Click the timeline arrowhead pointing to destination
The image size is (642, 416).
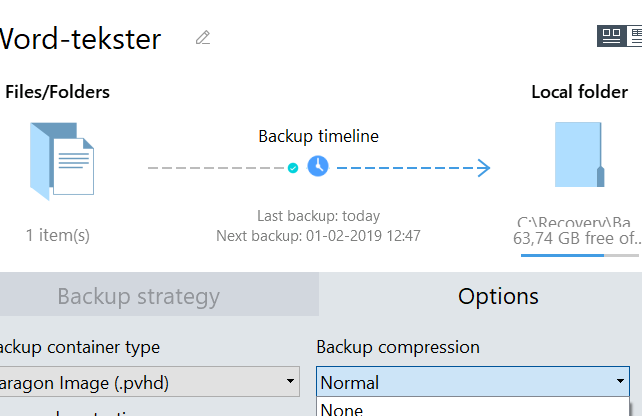pyautogui.click(x=483, y=168)
